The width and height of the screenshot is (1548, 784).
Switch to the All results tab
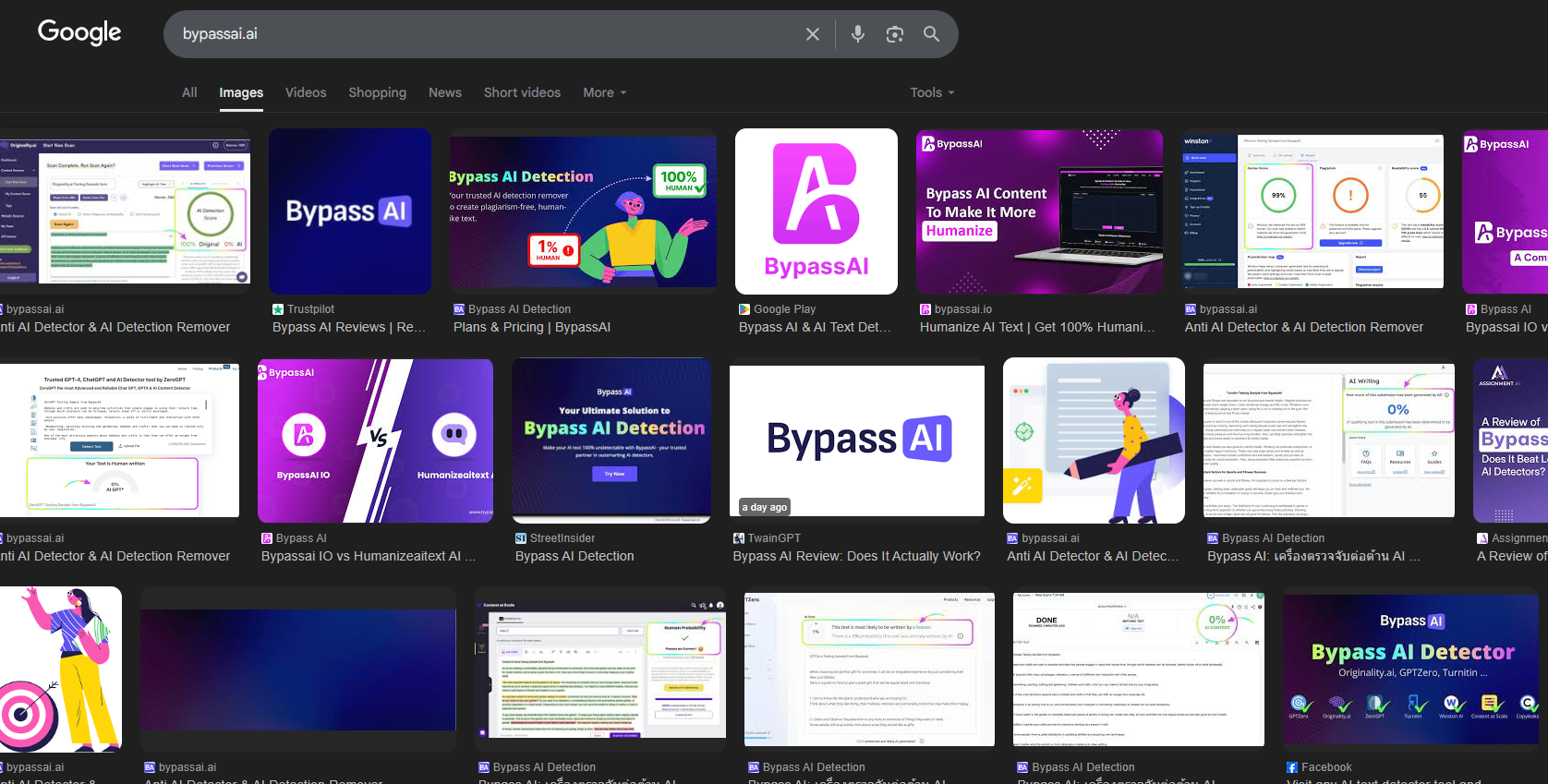coord(189,92)
